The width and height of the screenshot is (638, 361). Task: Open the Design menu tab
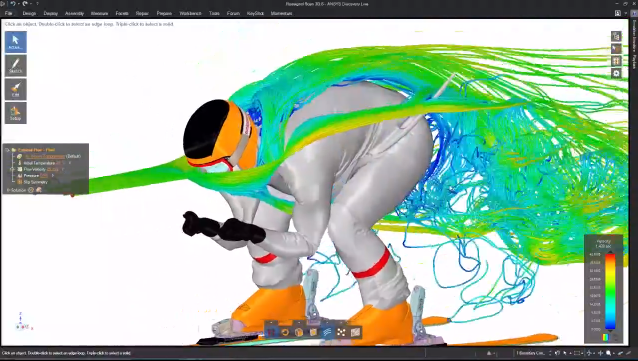pos(29,13)
